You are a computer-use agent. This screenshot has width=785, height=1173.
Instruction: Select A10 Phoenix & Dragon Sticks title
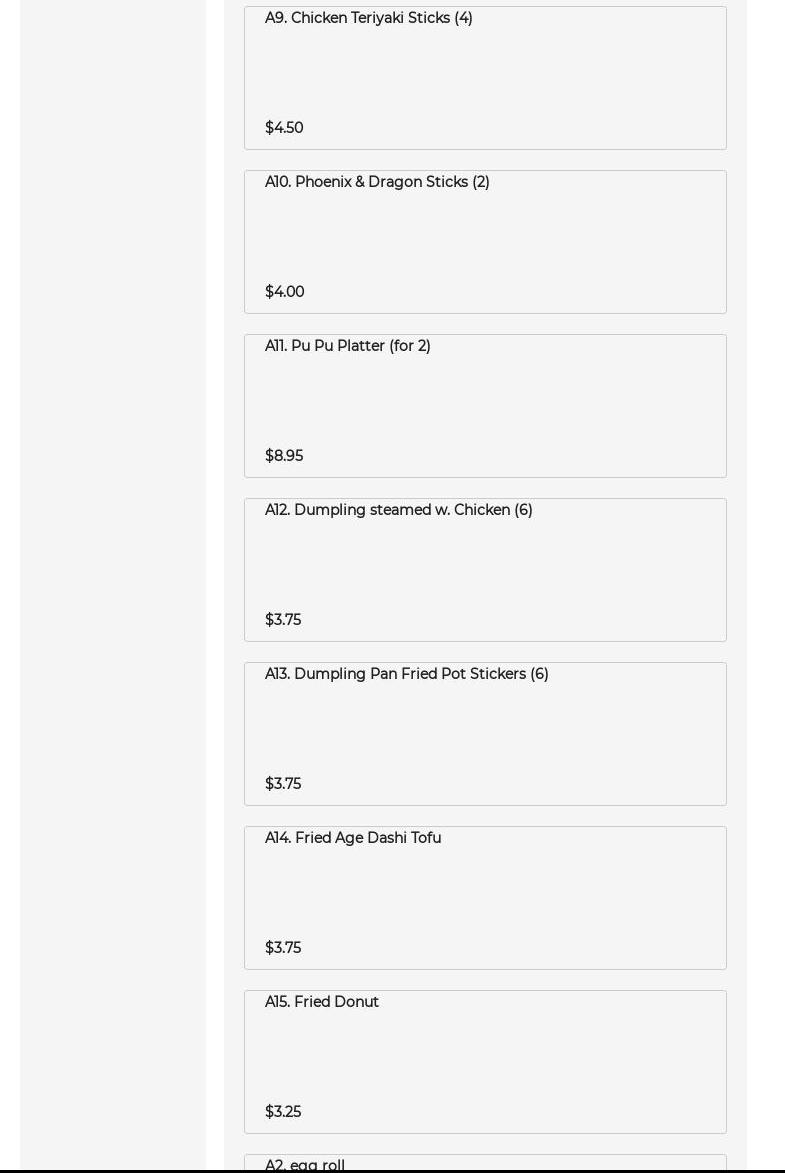pyautogui.click(x=377, y=182)
